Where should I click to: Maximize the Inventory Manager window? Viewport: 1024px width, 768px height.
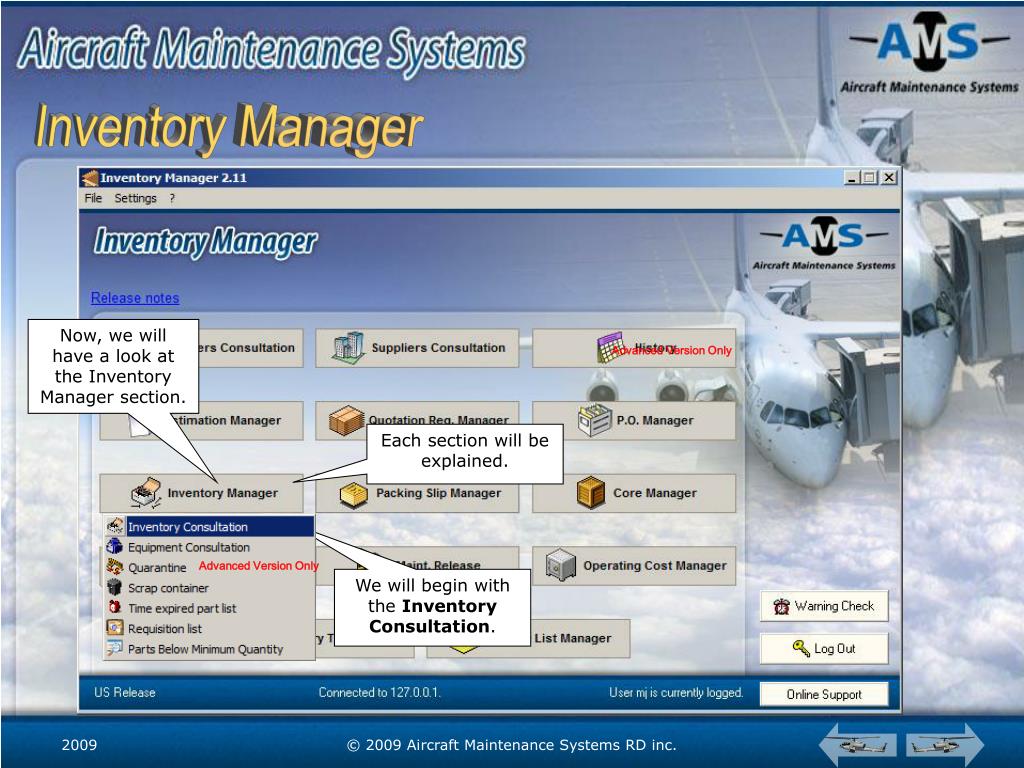click(x=869, y=177)
